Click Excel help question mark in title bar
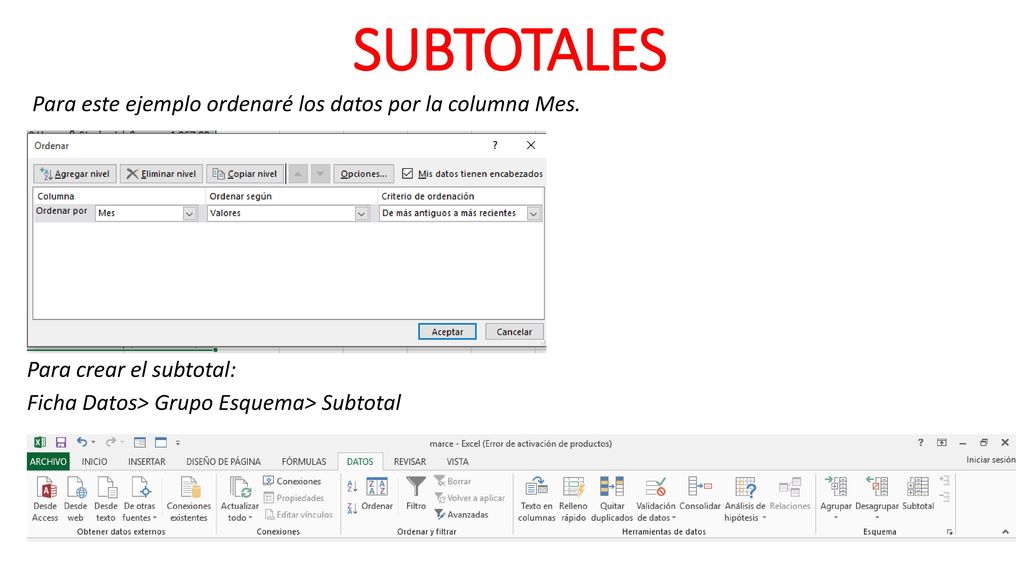 tap(920, 442)
